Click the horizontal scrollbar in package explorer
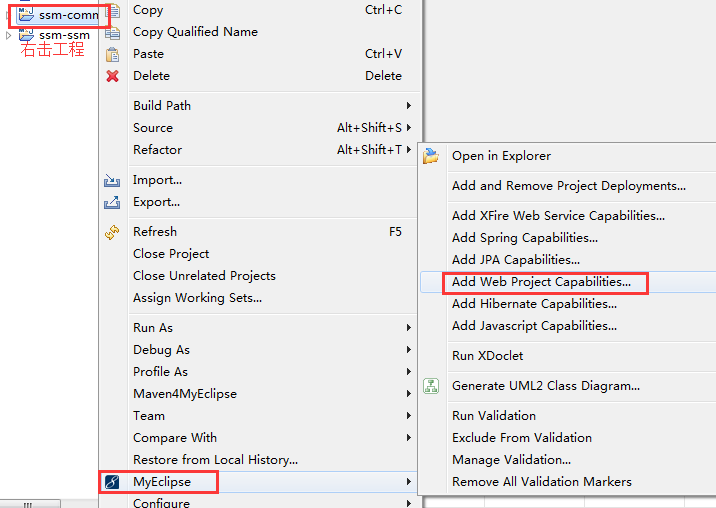This screenshot has height=508, width=716. click(x=28, y=504)
